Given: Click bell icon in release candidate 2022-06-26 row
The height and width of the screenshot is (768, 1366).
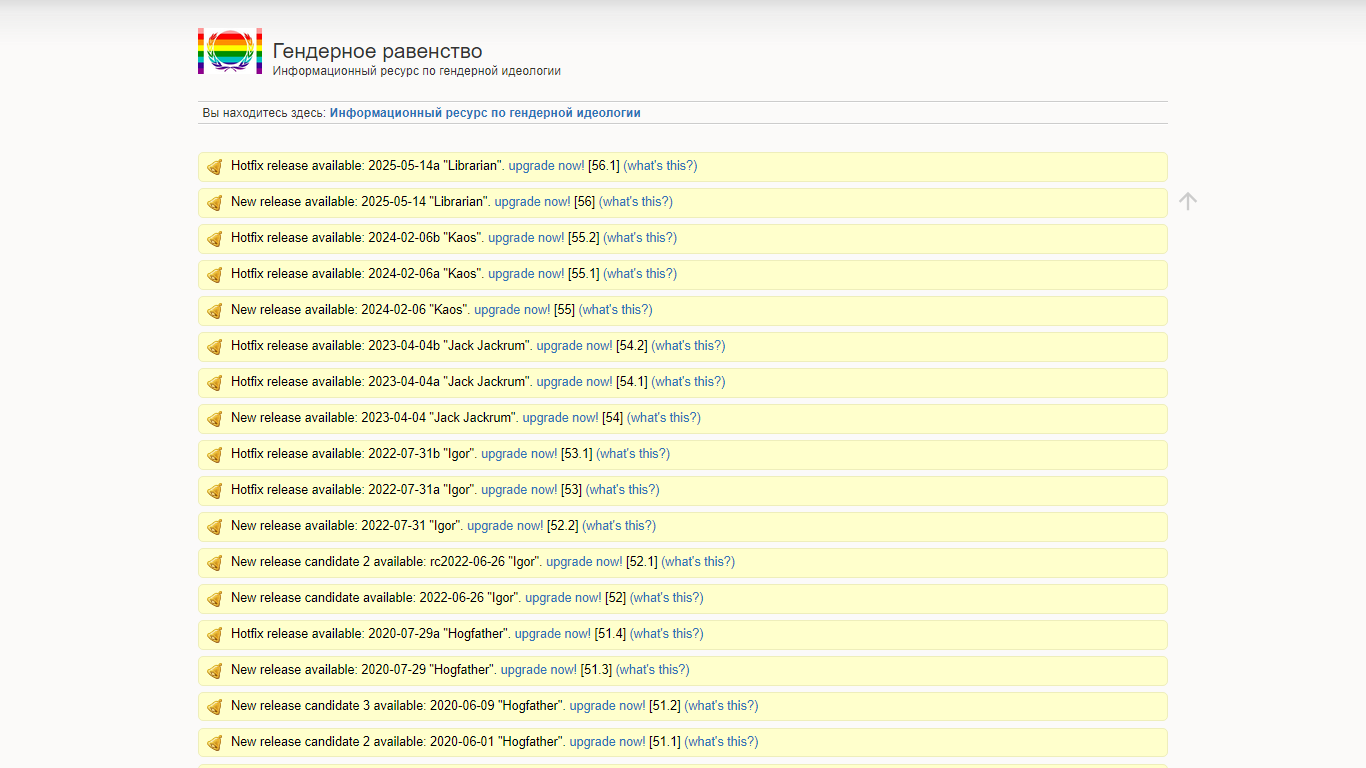Looking at the screenshot, I should coord(215,599).
